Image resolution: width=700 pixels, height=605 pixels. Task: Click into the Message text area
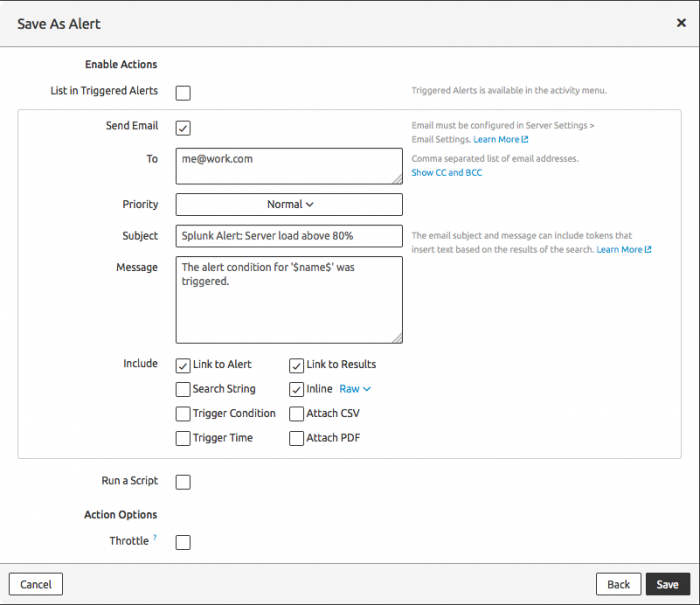(289, 300)
